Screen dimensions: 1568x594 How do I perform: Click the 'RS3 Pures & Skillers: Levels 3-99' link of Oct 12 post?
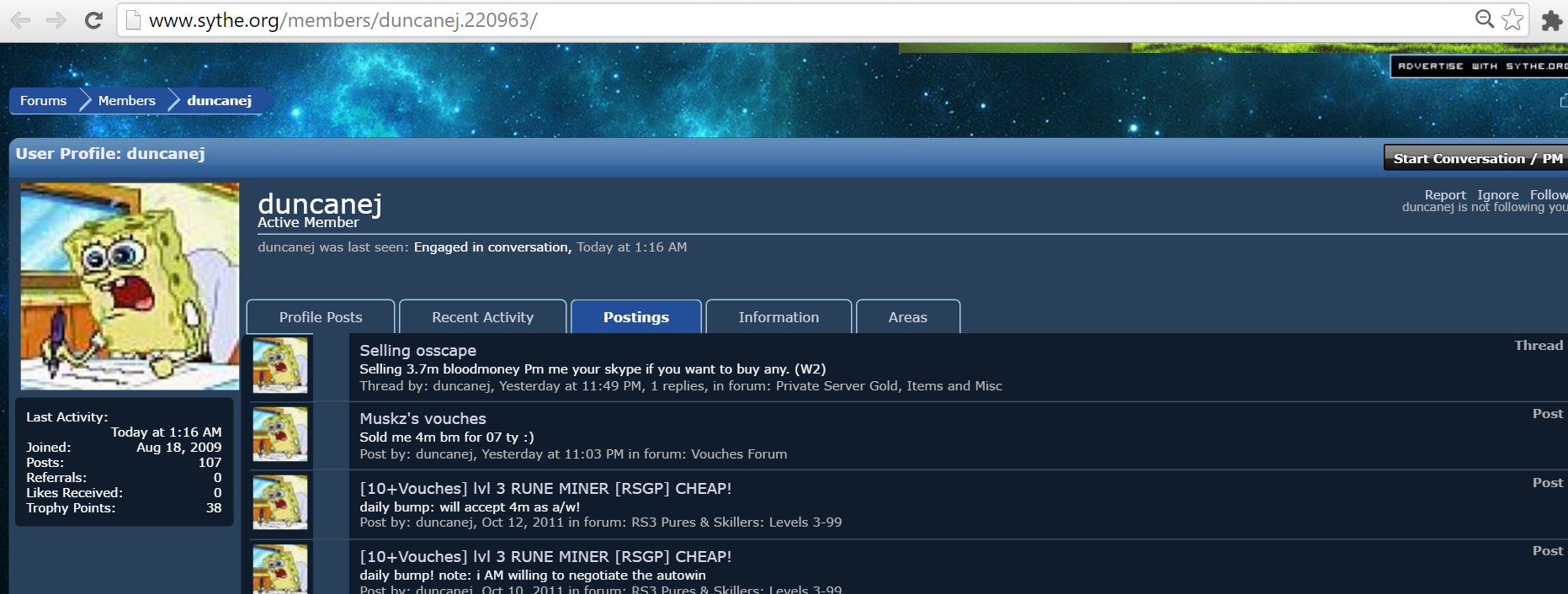(x=736, y=522)
